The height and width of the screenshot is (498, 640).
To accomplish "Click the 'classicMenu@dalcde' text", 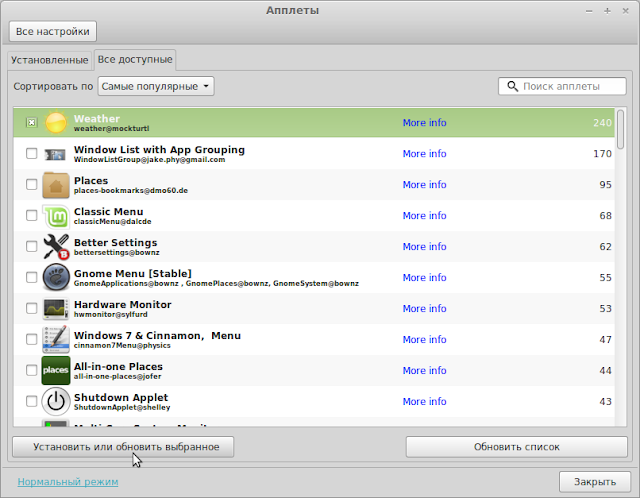I will 113,222.
